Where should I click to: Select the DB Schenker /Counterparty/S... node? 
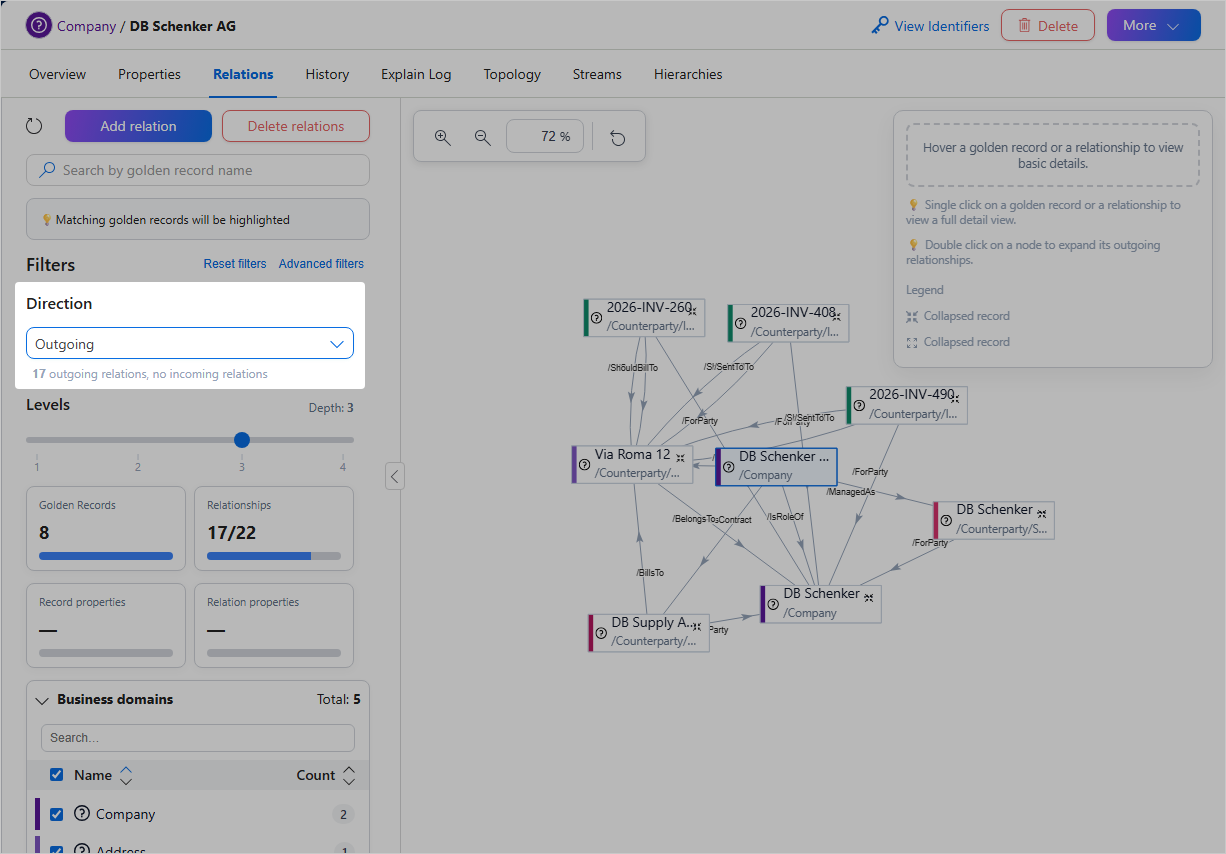tap(993, 520)
